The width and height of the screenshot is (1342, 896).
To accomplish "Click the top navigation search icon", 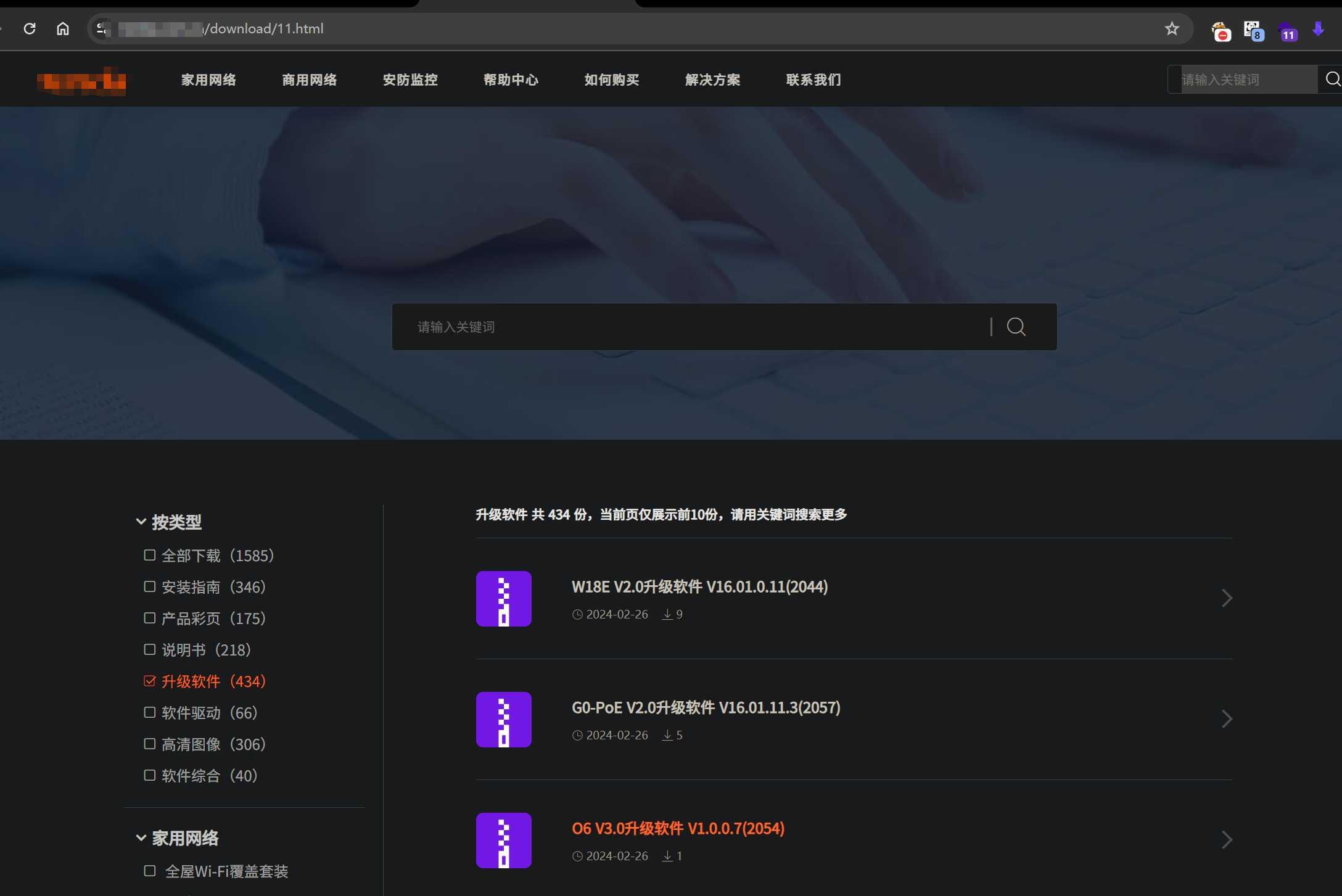I will pos(1332,79).
